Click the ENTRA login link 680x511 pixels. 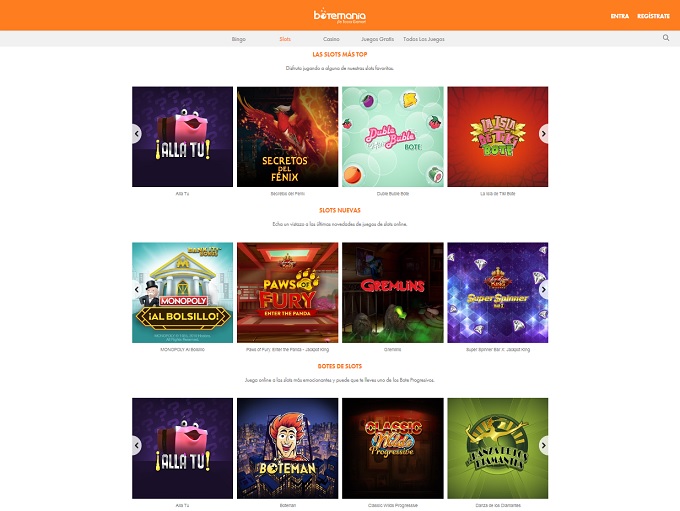point(620,16)
